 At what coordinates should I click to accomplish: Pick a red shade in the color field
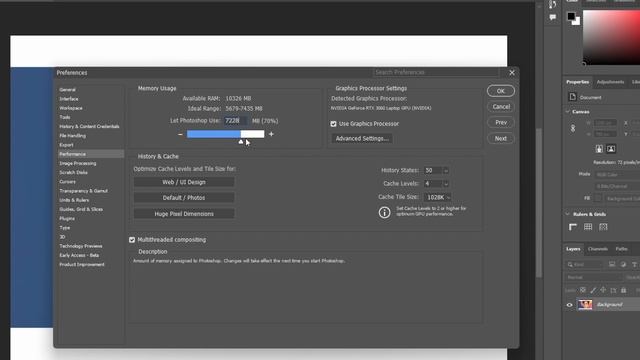click(611, 38)
